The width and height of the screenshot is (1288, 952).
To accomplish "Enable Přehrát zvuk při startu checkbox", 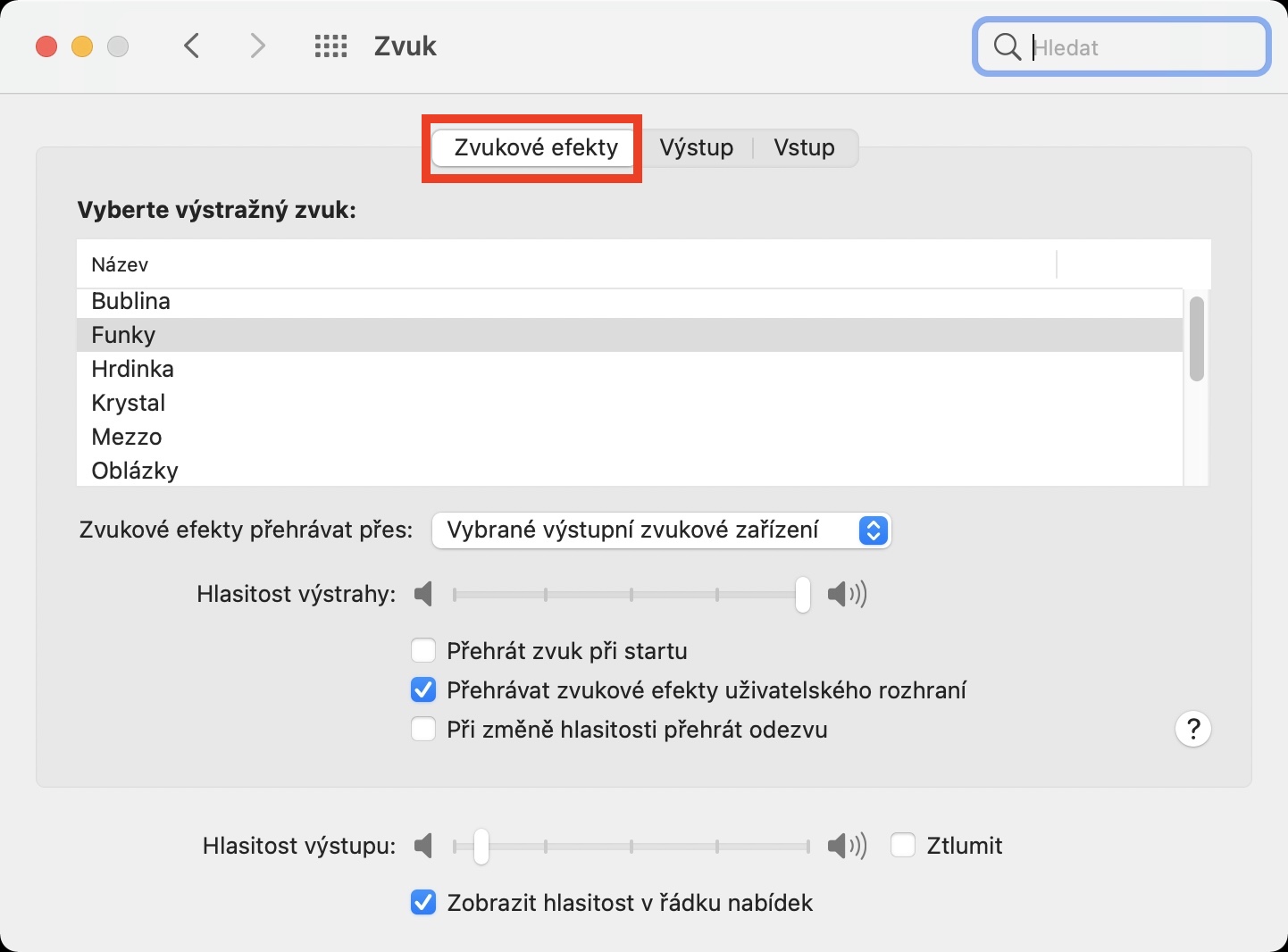I will (423, 651).
